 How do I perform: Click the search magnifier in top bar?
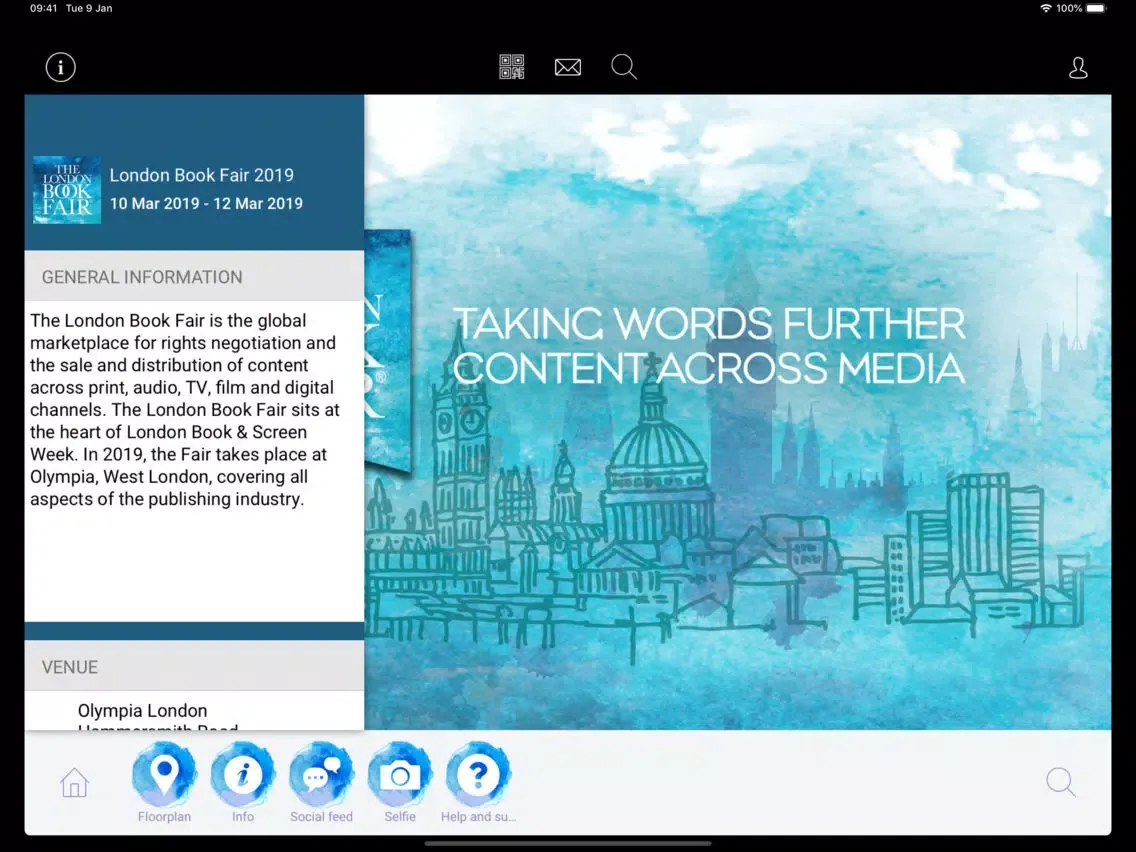pos(624,67)
